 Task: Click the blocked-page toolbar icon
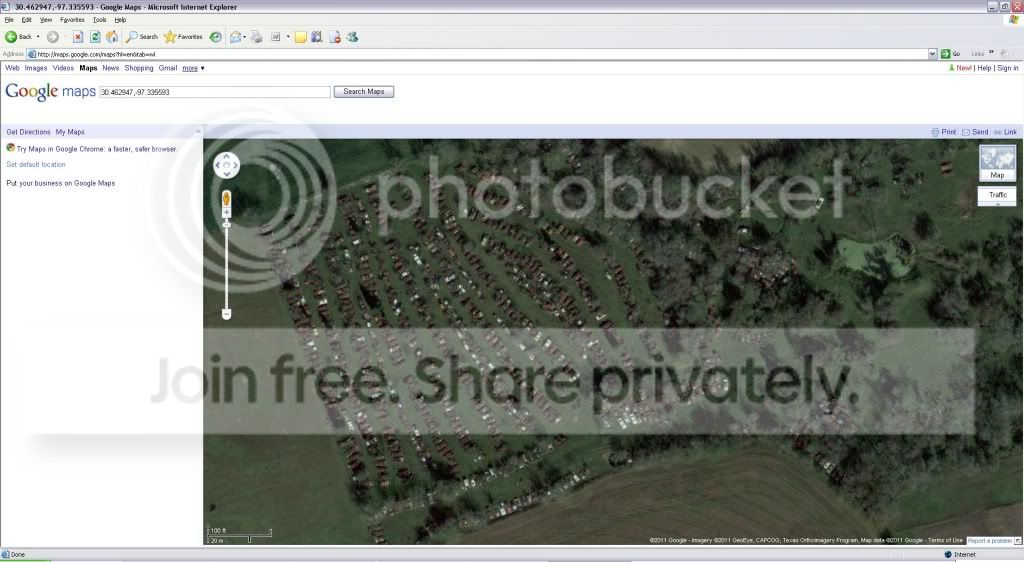pyautogui.click(x=335, y=37)
